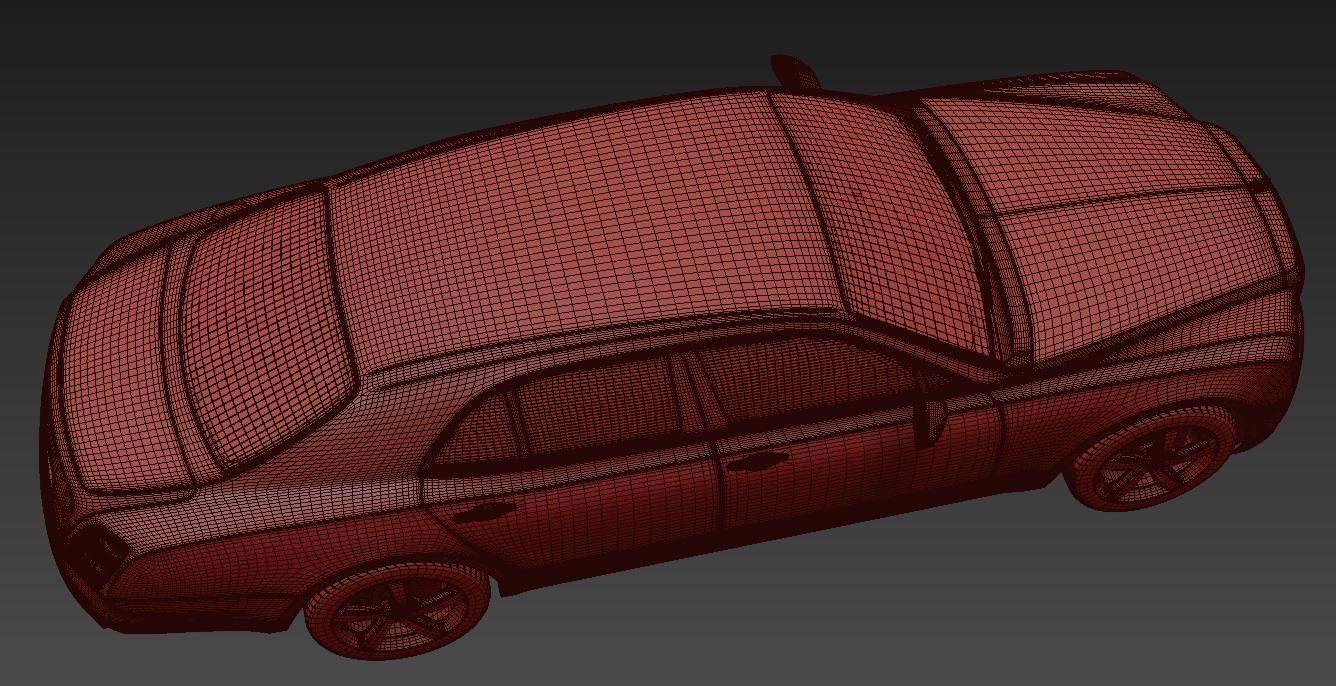Pick the taillight at the rear corner

click(x=97, y=555)
